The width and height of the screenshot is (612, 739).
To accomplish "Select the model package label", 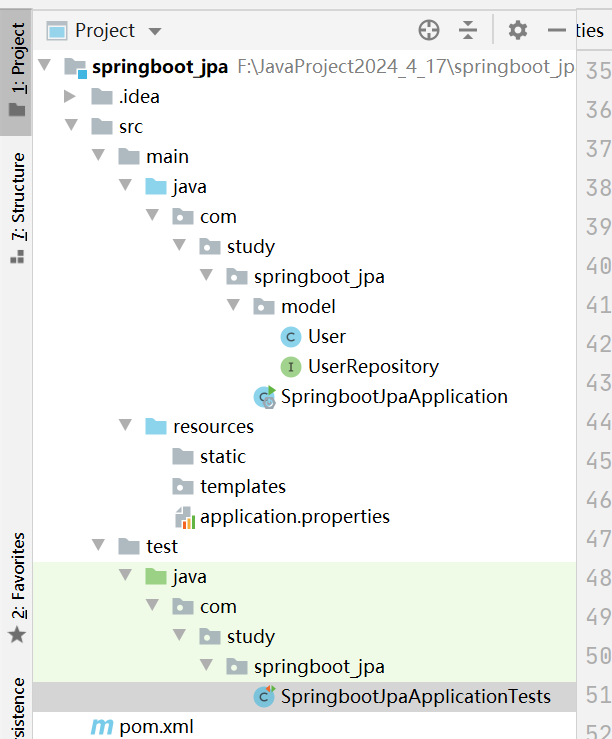I will pyautogui.click(x=308, y=307).
